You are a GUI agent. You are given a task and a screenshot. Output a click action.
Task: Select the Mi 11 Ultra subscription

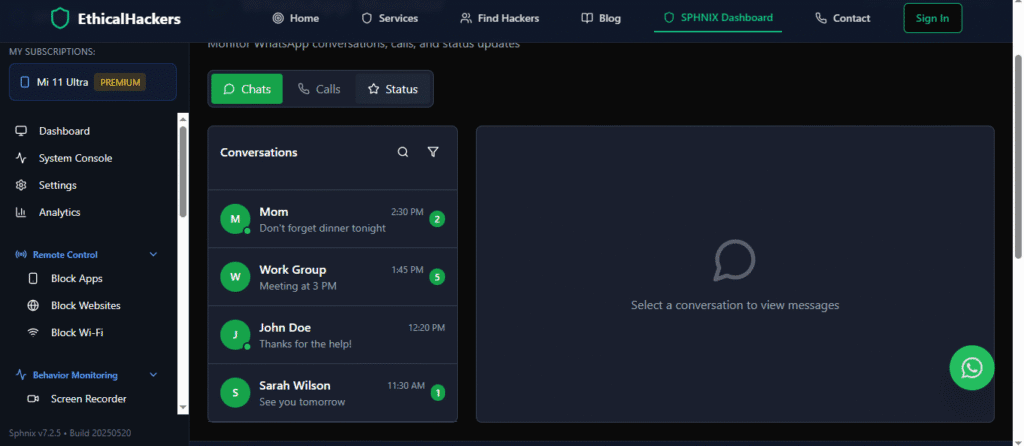pyautogui.click(x=92, y=82)
